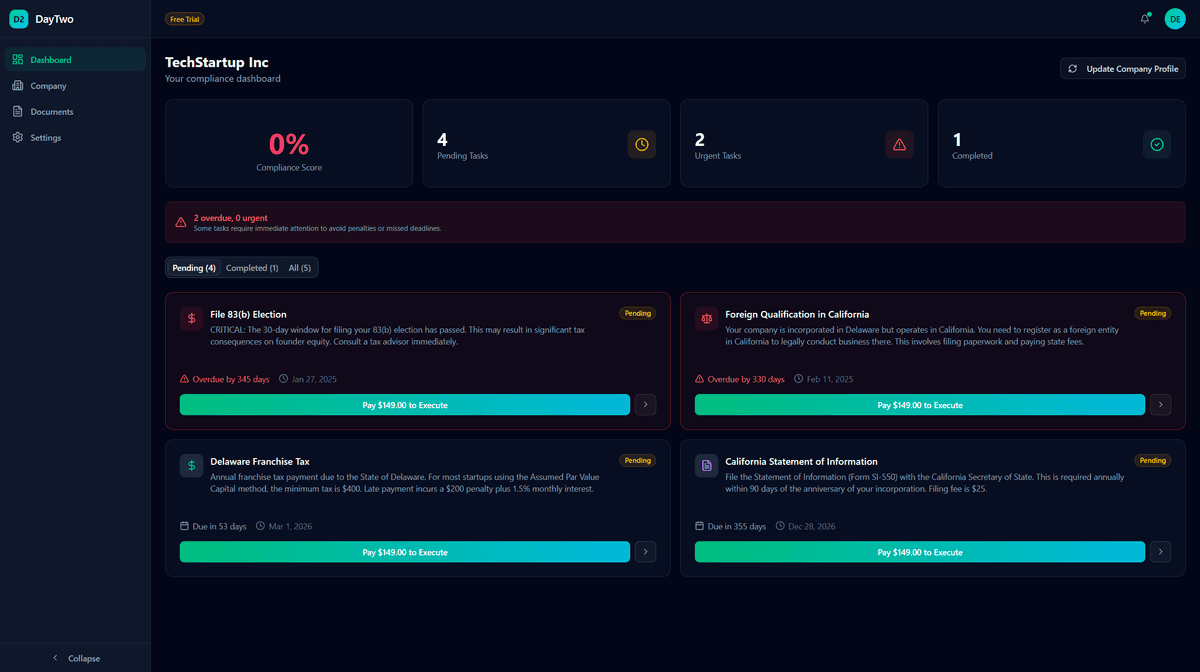This screenshot has height=672, width=1200.
Task: Click the 0% Compliance Score display
Action: pyautogui.click(x=288, y=142)
